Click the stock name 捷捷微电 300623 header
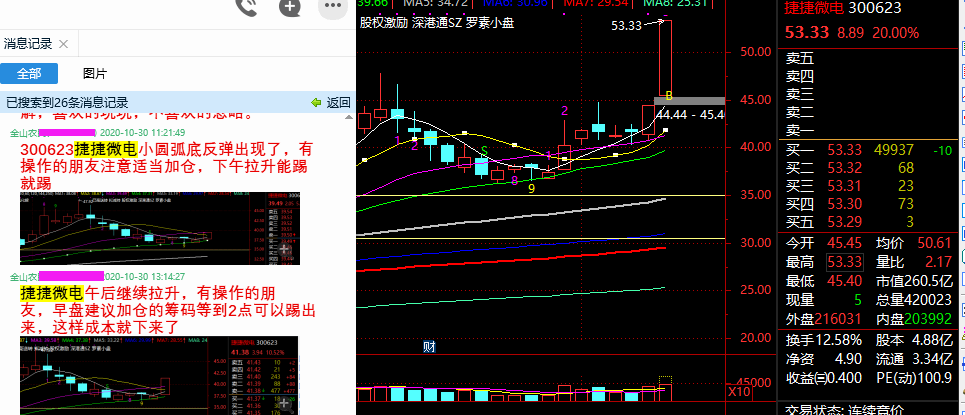965x415 pixels. (843, 8)
